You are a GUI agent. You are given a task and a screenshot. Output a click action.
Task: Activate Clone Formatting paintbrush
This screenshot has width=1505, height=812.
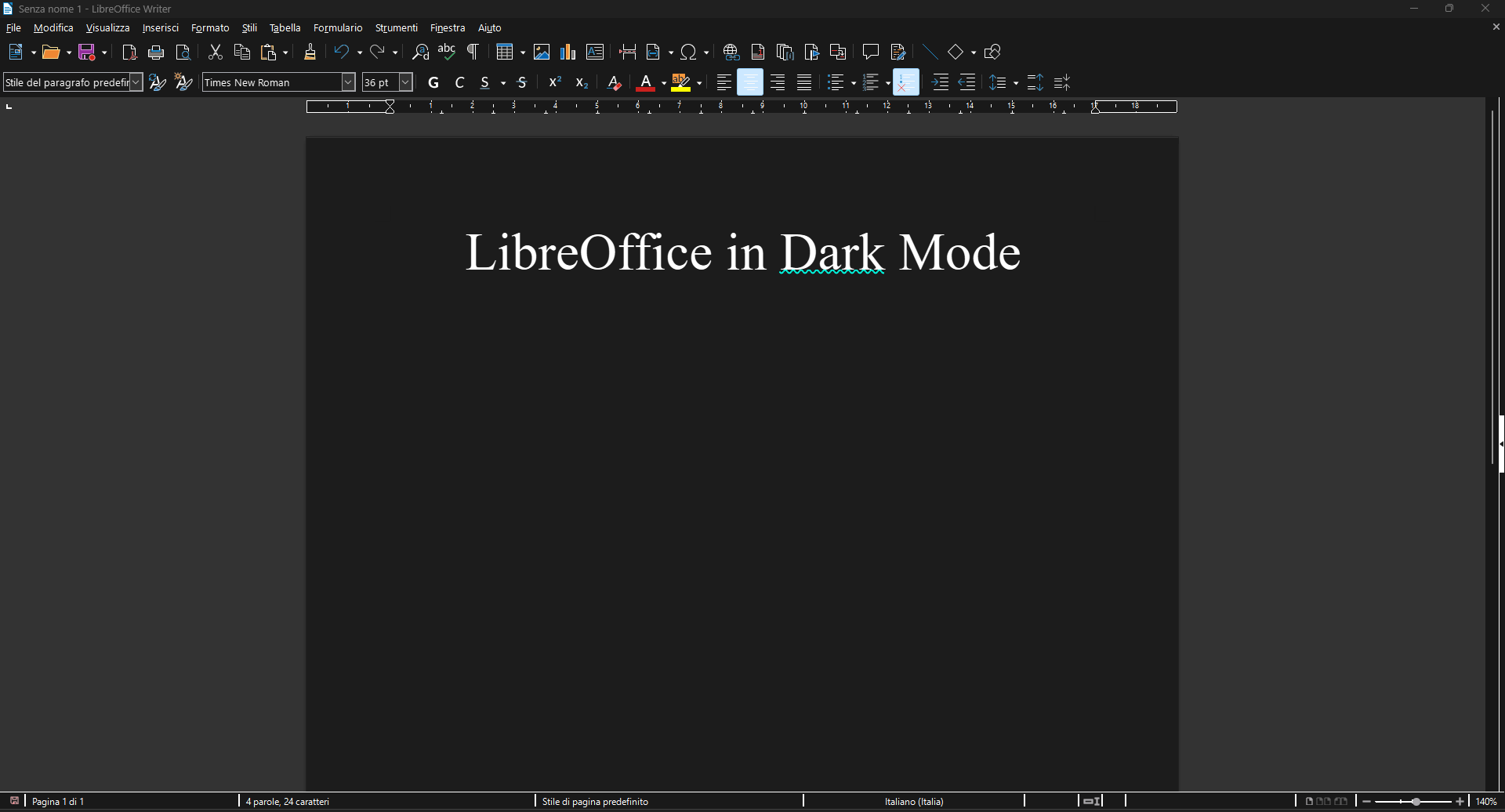(310, 53)
